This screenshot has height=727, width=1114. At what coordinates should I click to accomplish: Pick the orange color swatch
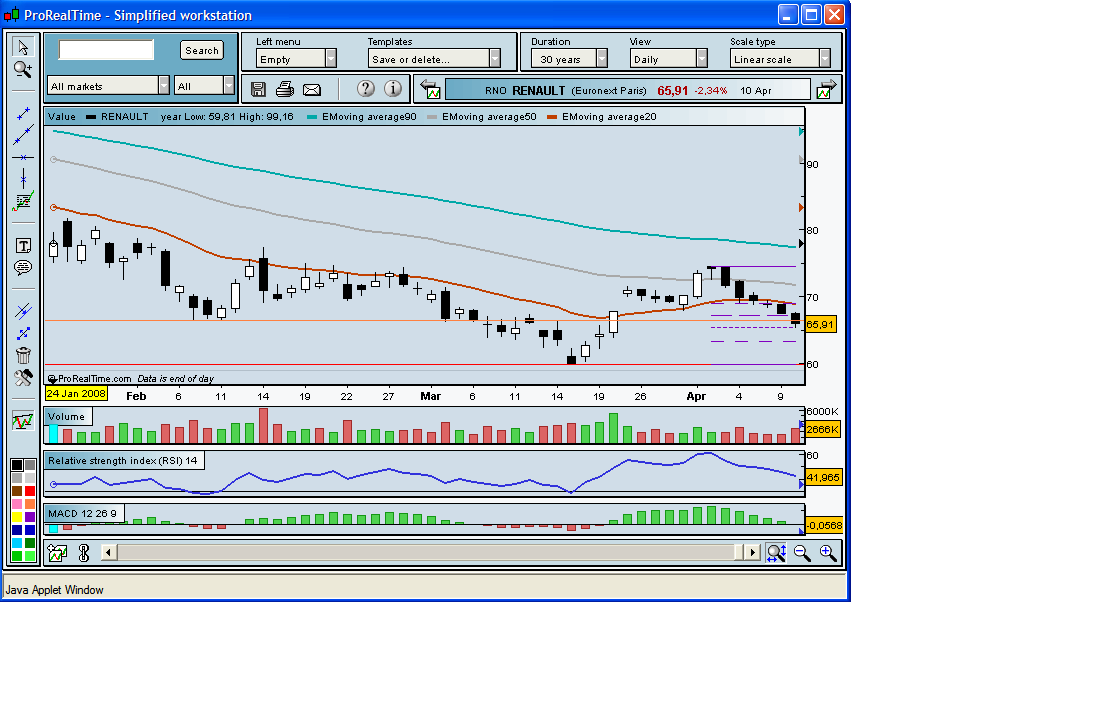coord(30,504)
